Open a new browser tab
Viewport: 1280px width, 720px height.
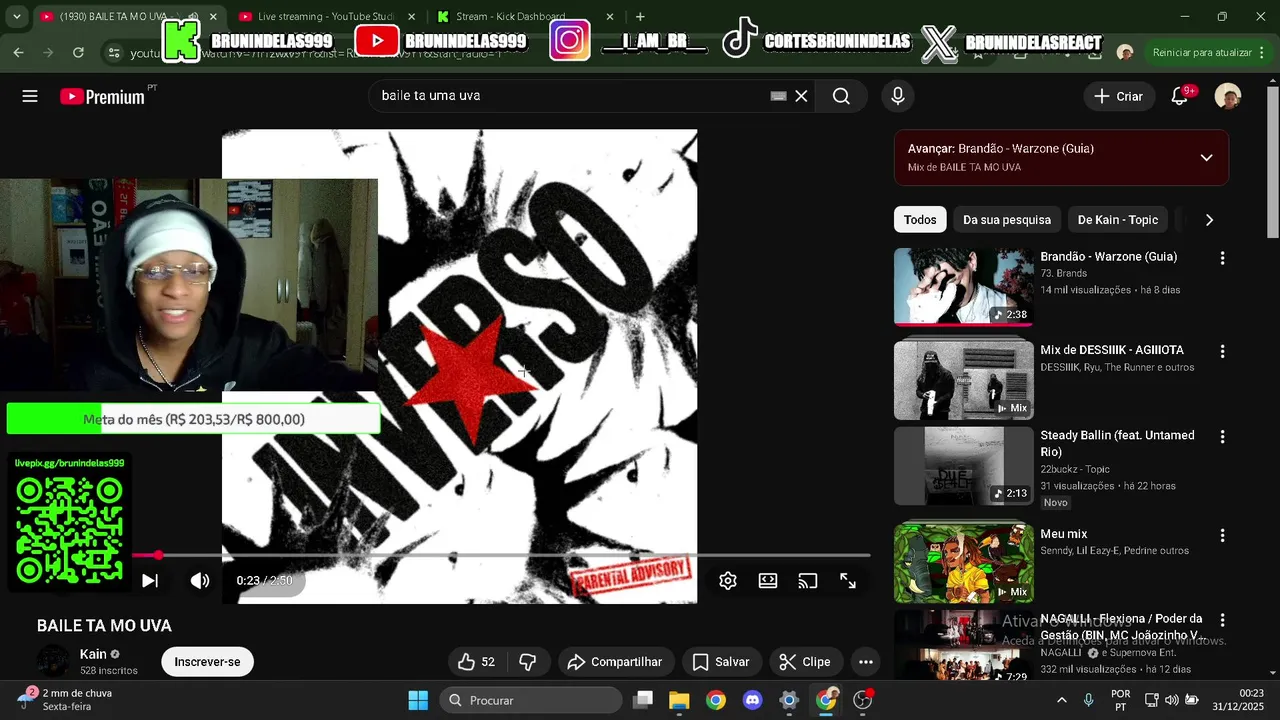640,16
